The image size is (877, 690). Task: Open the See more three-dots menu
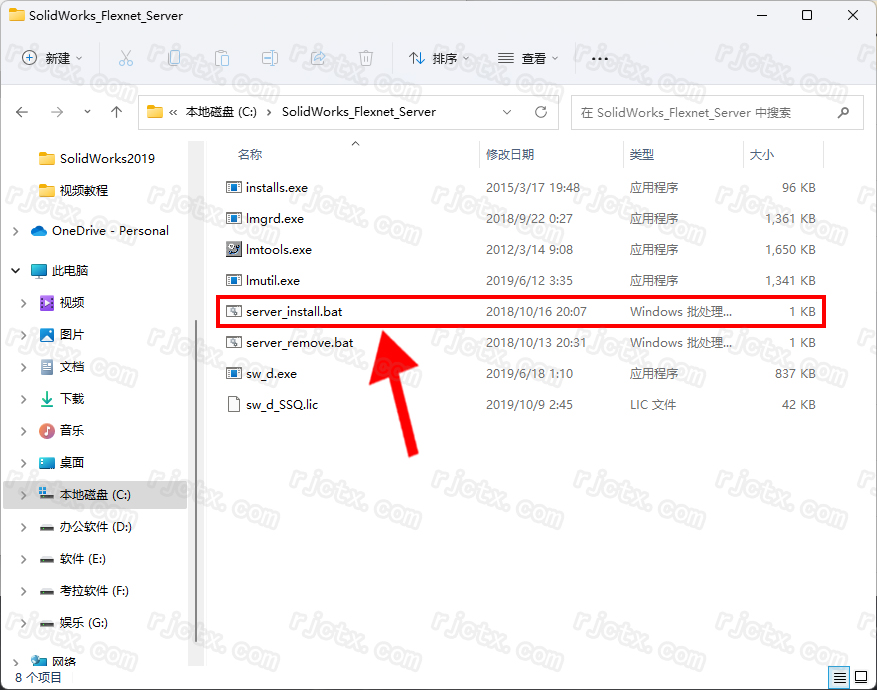point(600,59)
